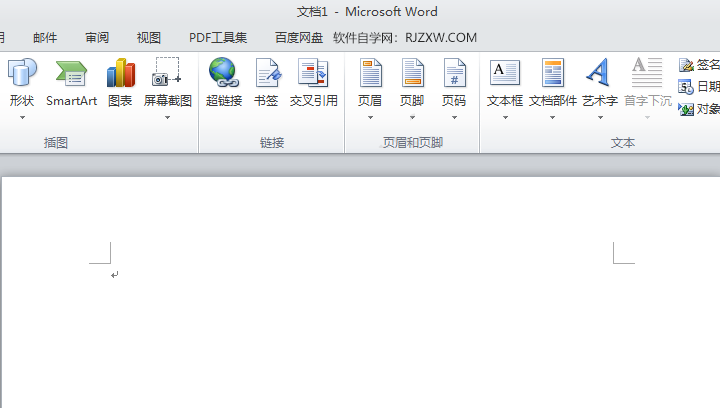Click the Page Number (页码) icon
Screen dimensions: 720x408
tap(454, 73)
